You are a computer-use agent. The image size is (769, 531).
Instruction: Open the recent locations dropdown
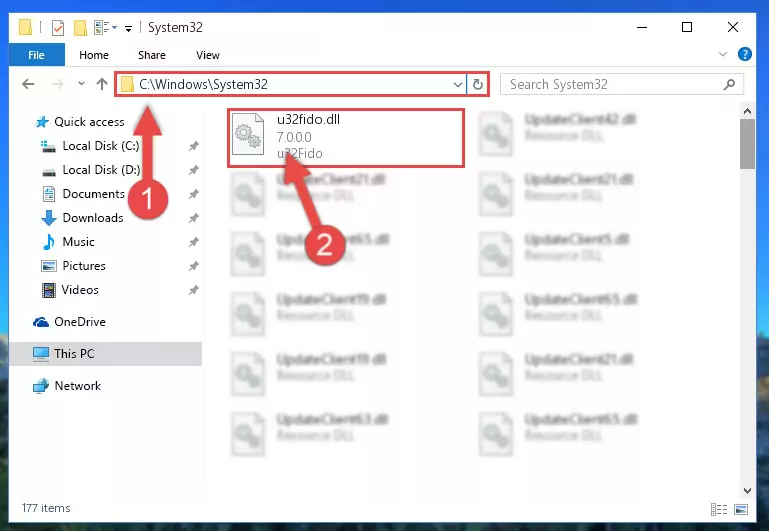click(81, 84)
